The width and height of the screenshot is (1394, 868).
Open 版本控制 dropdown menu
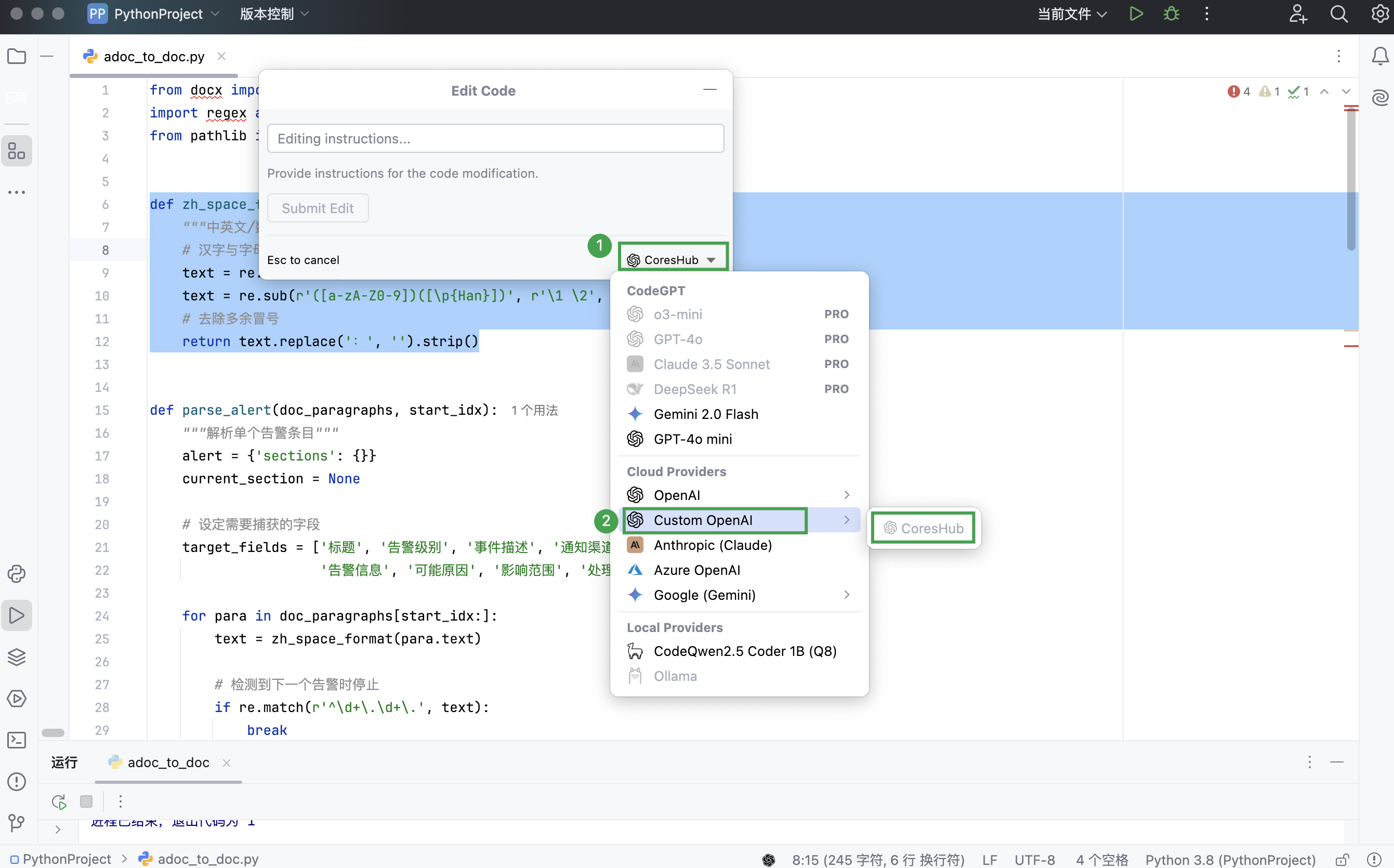tap(274, 14)
